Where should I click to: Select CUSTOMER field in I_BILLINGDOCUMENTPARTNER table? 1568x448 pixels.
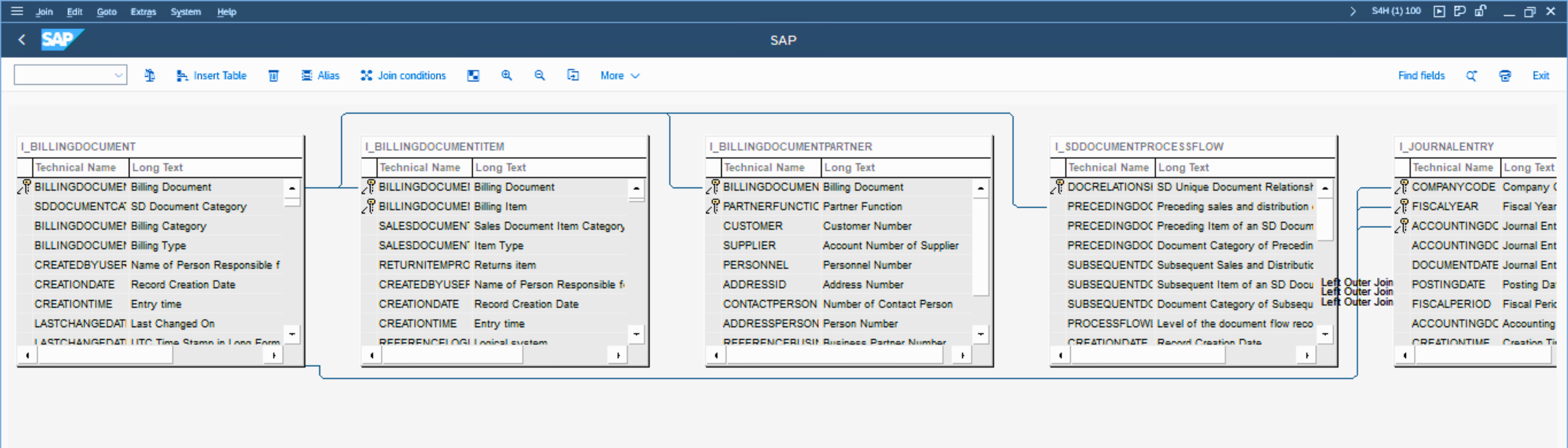point(752,226)
